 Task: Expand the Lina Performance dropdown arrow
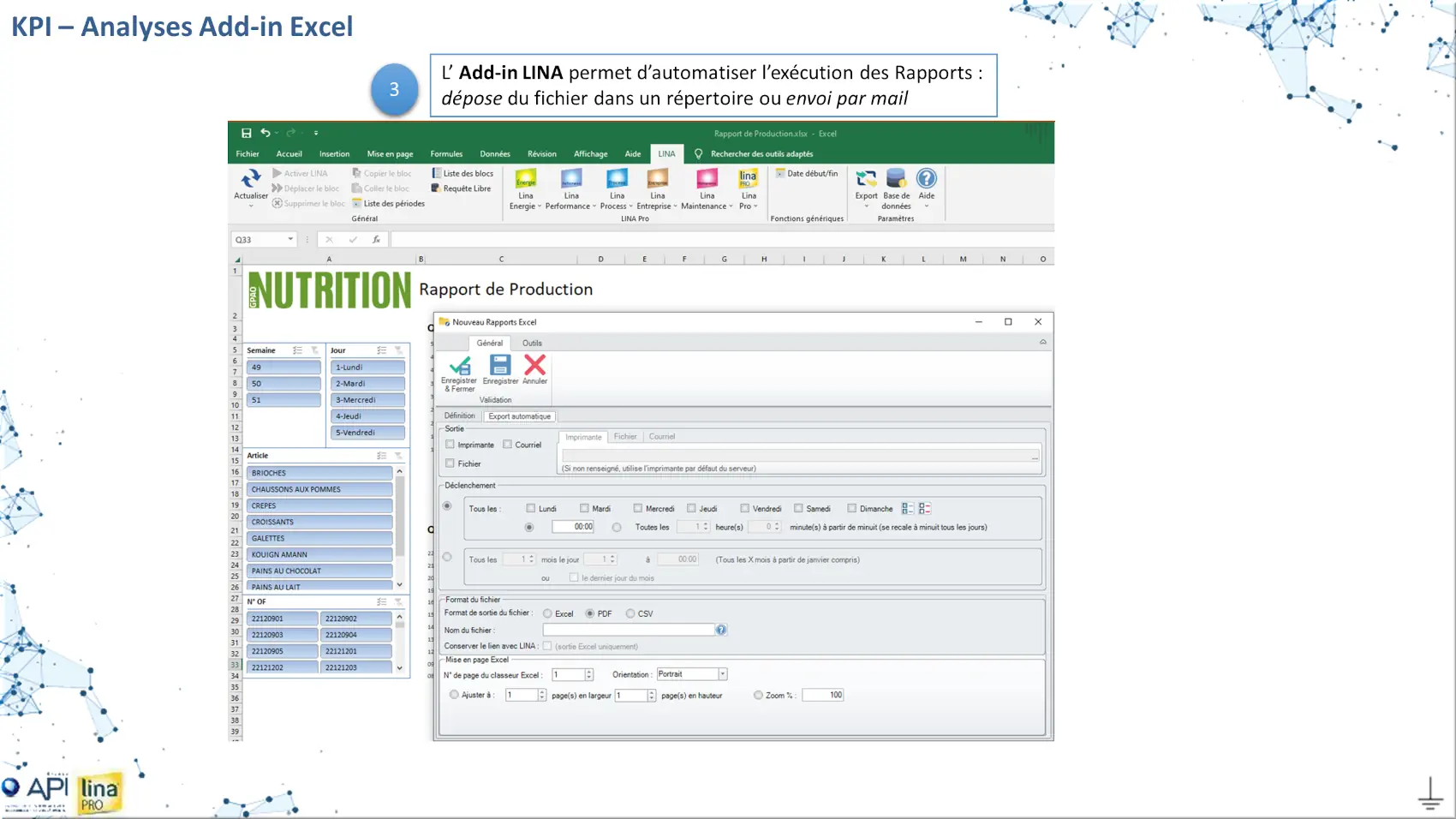[594, 206]
